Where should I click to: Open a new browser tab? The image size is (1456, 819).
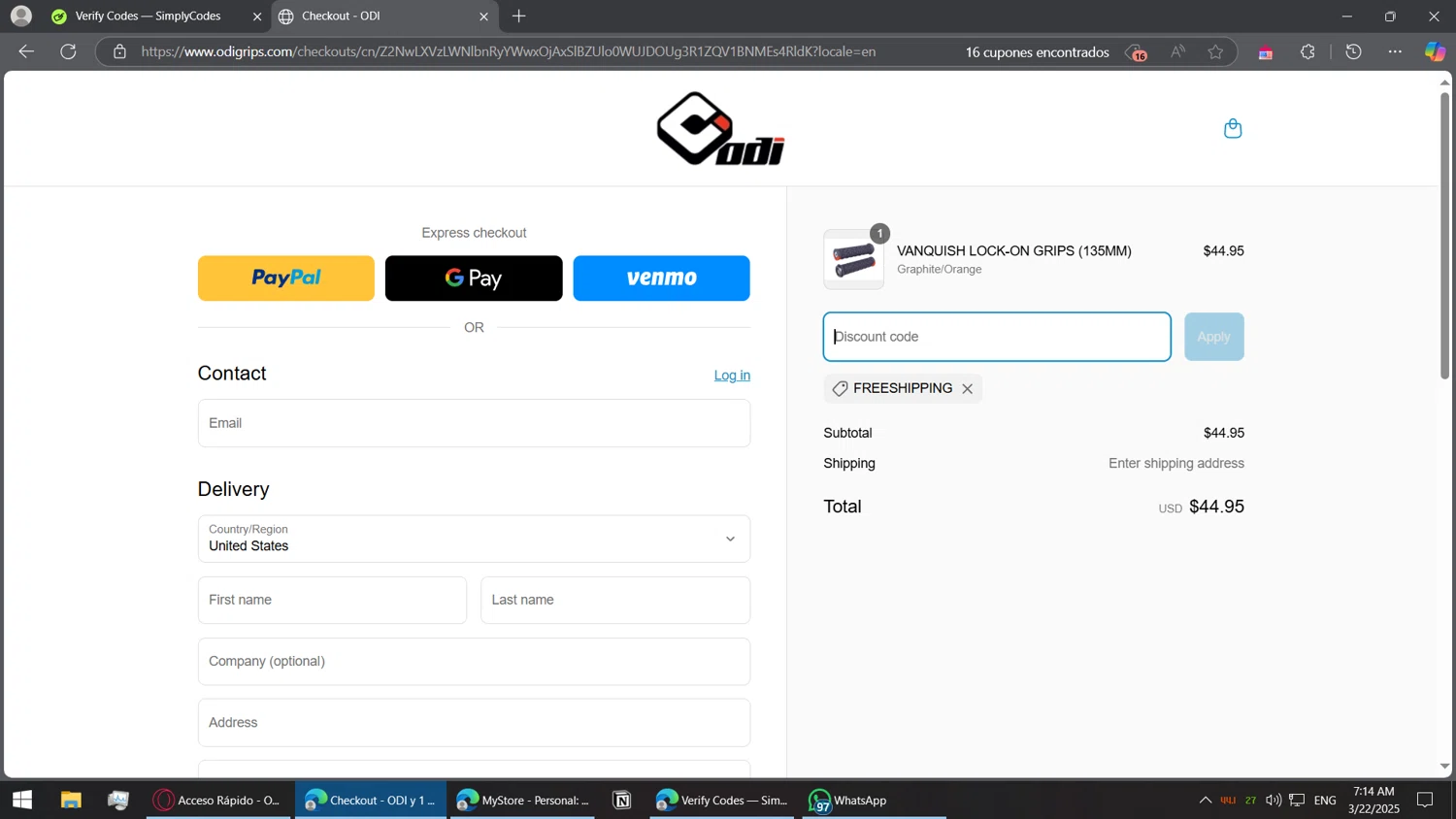click(x=519, y=16)
